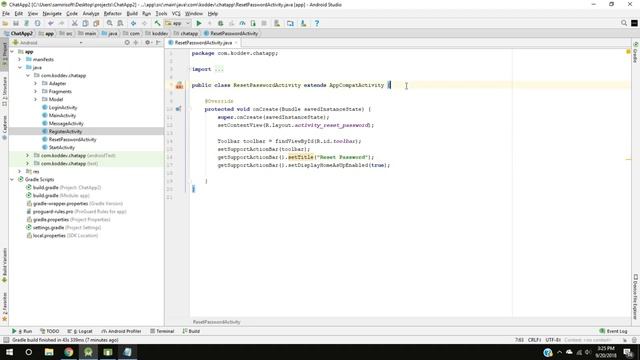Click the ChatApp2 breadcrumb in navigation bar

pos(18,33)
